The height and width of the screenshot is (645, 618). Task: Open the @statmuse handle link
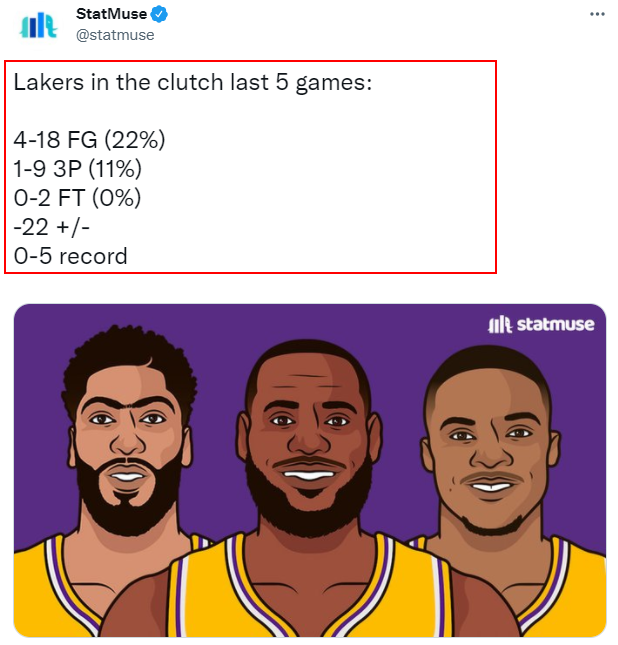coord(115,35)
